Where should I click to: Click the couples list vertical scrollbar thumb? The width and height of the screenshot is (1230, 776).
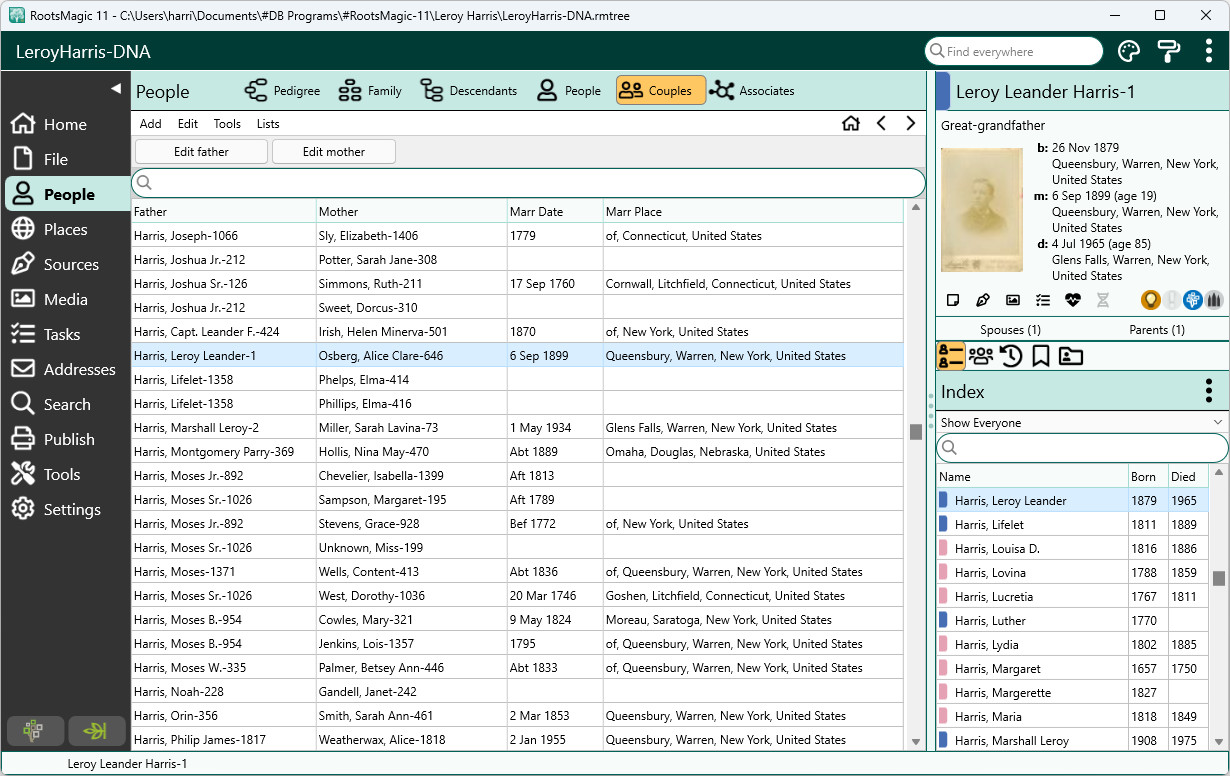point(915,432)
